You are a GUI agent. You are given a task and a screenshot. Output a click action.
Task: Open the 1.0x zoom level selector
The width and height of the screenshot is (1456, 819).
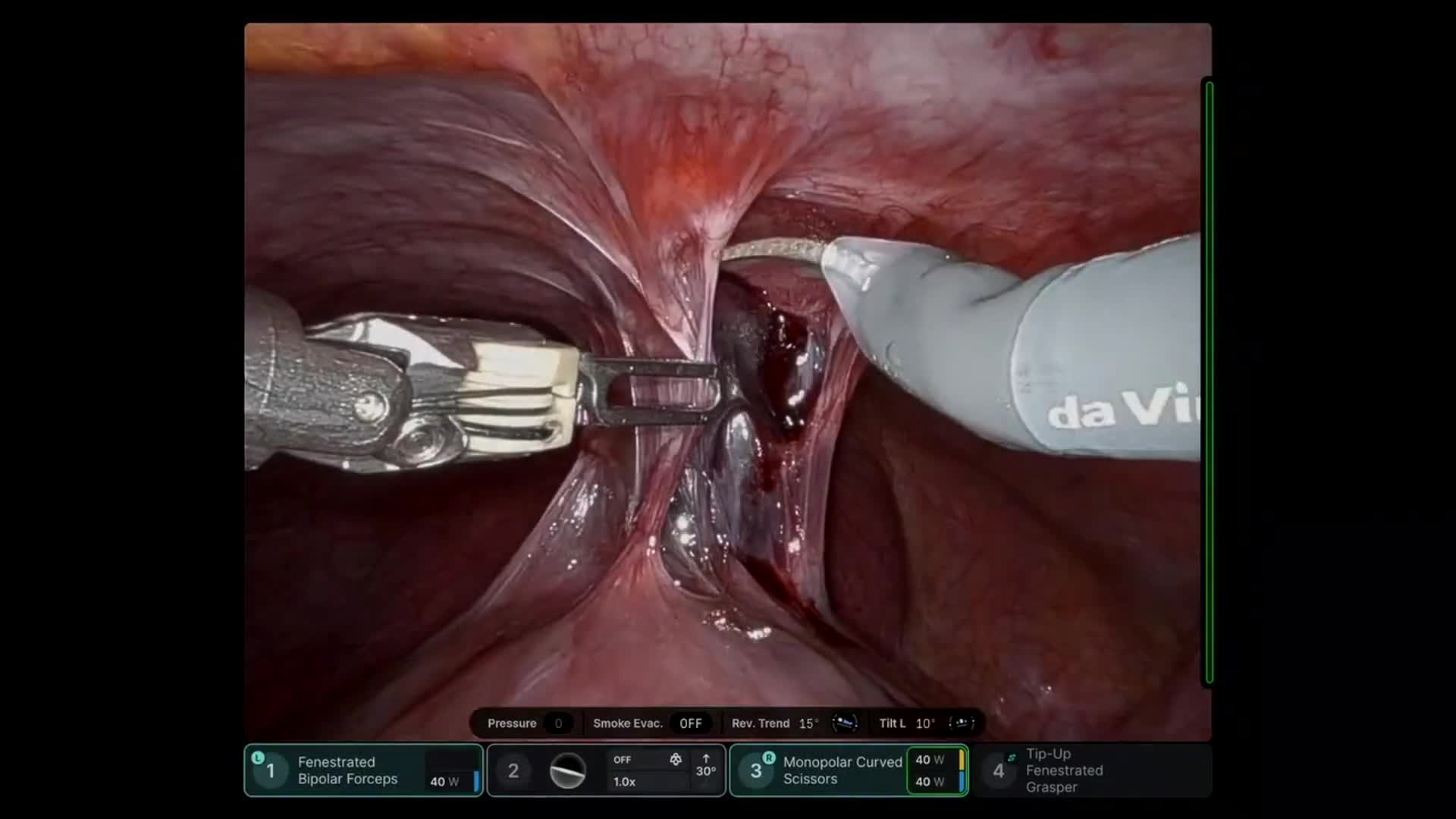point(625,782)
